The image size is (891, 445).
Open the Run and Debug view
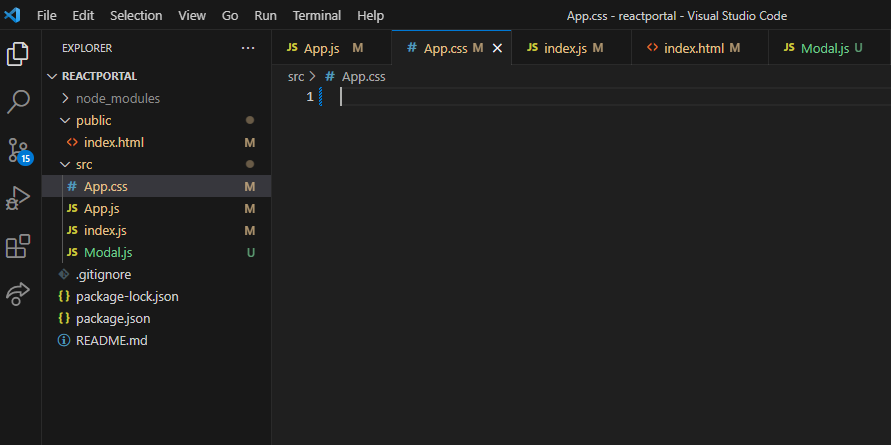pos(18,198)
